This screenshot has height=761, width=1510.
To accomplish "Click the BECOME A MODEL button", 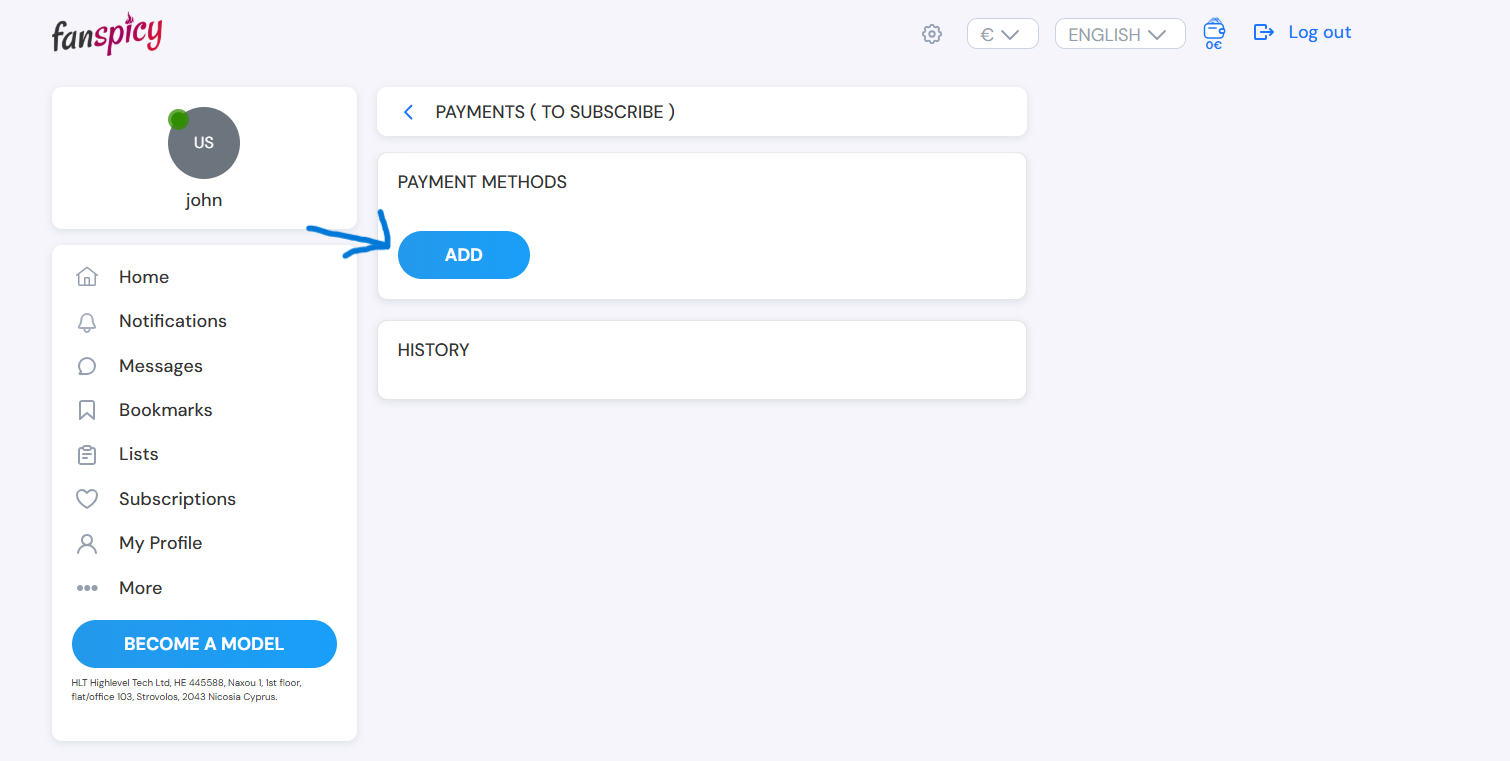I will pos(204,644).
